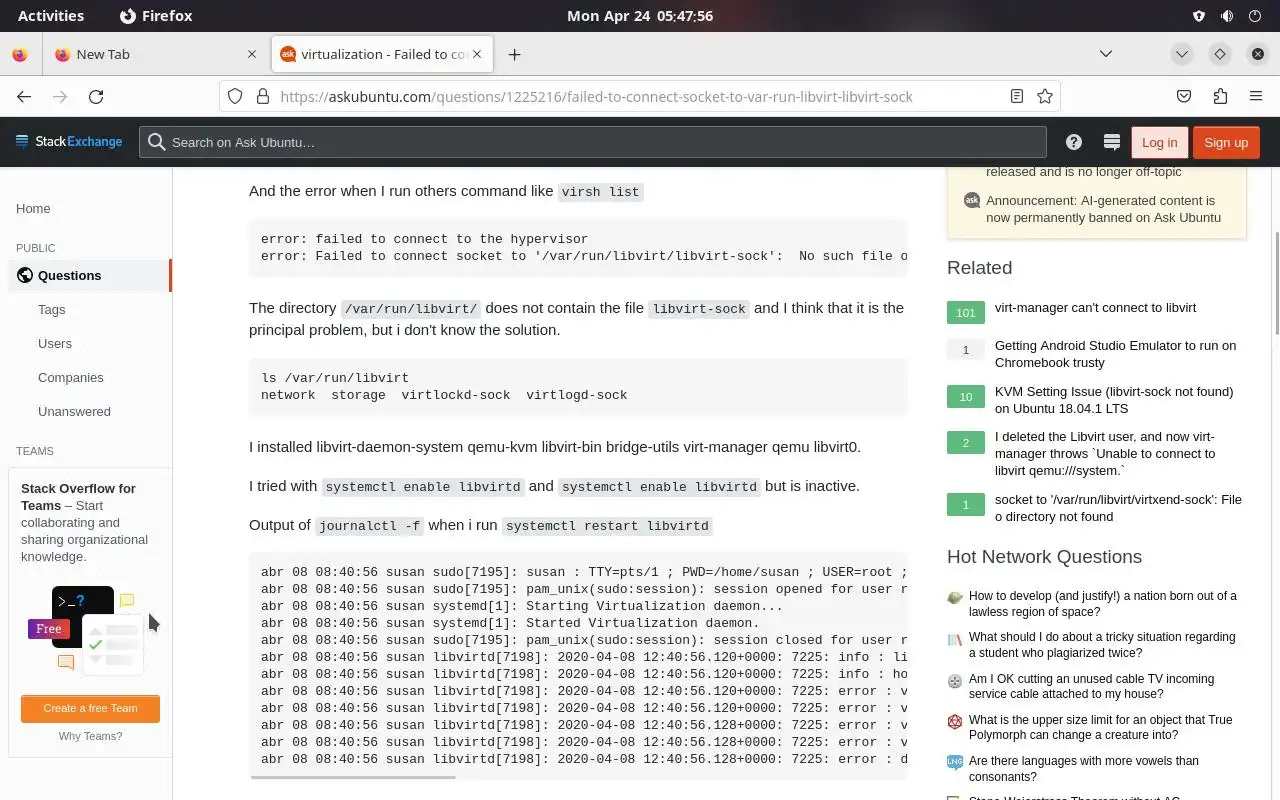The height and width of the screenshot is (800, 1280).
Task: Open the system volume indicator
Action: tap(1227, 16)
